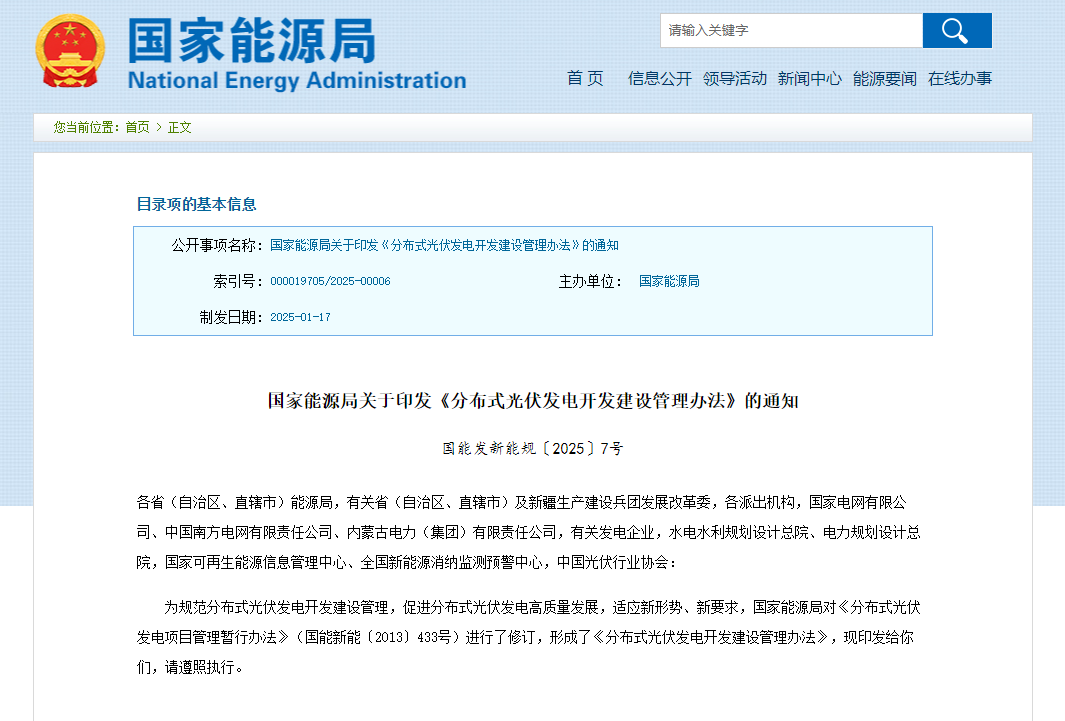This screenshot has width=1065, height=721.
Task: Select the 在线办事 navigation item
Action: 959,79
